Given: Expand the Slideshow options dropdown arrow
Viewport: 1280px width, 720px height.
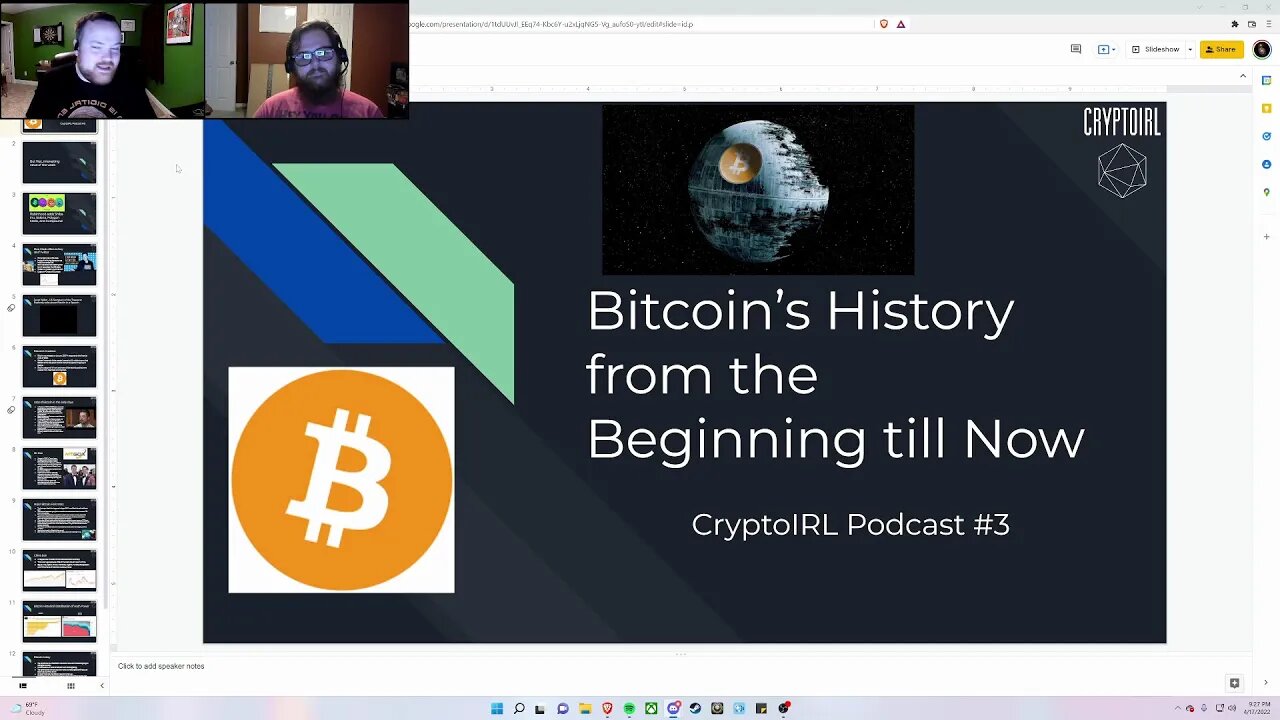Looking at the screenshot, I should (1190, 49).
